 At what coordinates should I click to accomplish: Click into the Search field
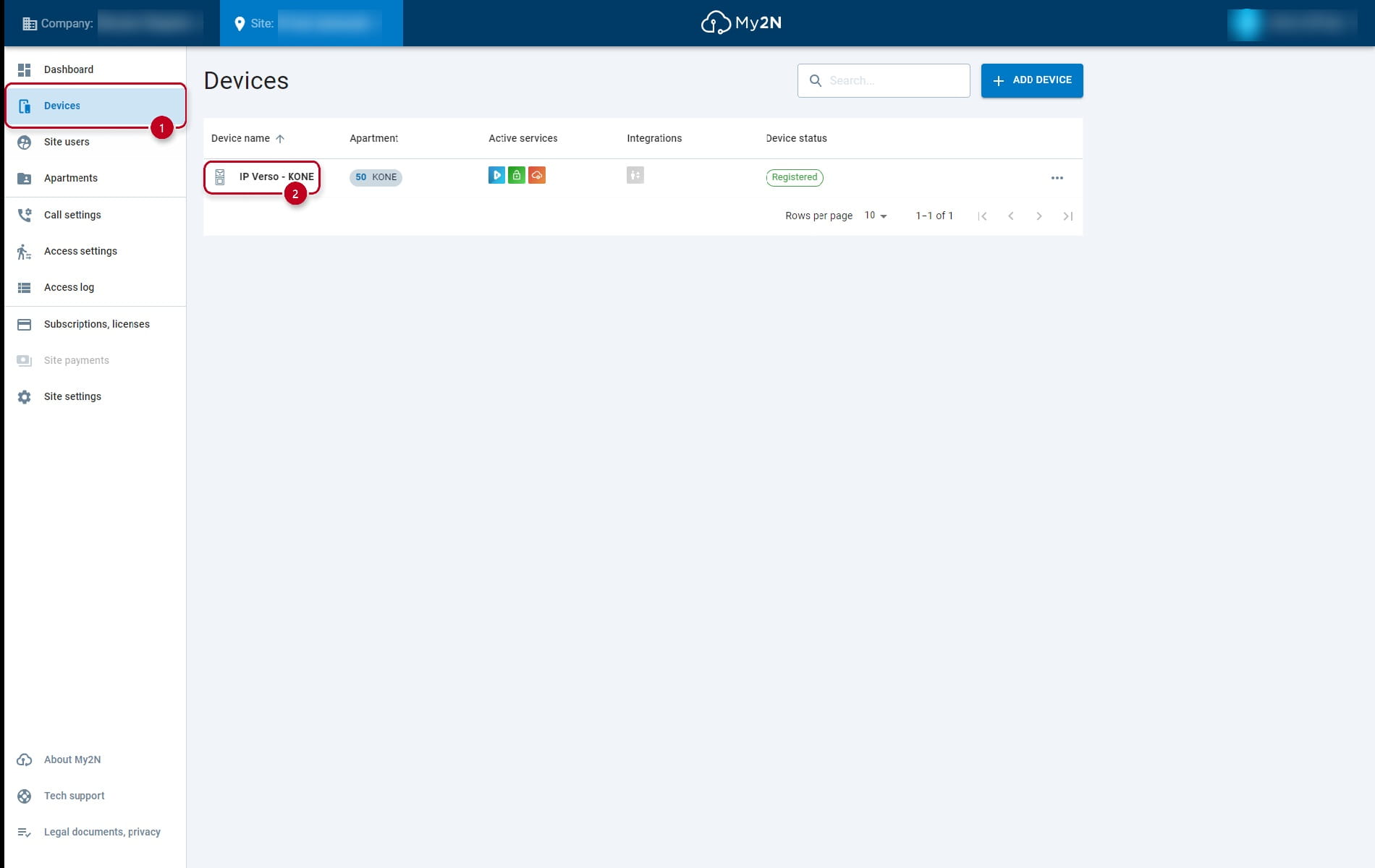[x=884, y=80]
